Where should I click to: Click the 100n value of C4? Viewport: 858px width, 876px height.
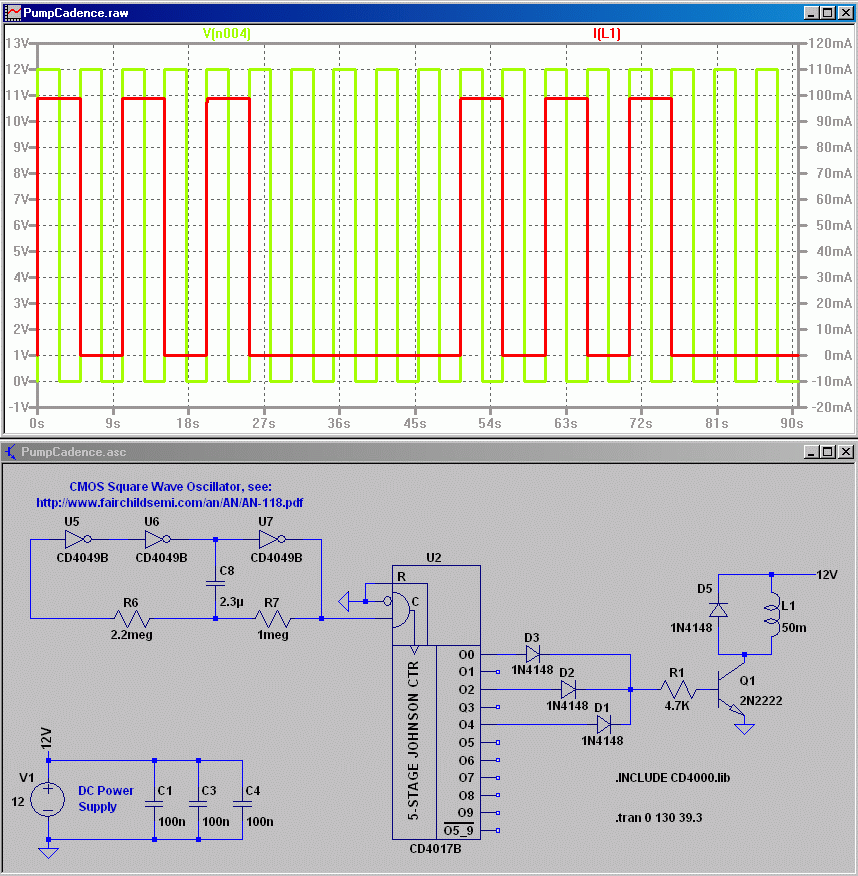260,821
